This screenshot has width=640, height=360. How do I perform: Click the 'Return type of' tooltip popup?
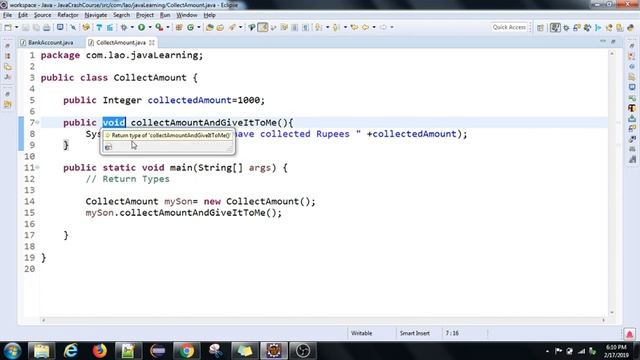(x=168, y=141)
